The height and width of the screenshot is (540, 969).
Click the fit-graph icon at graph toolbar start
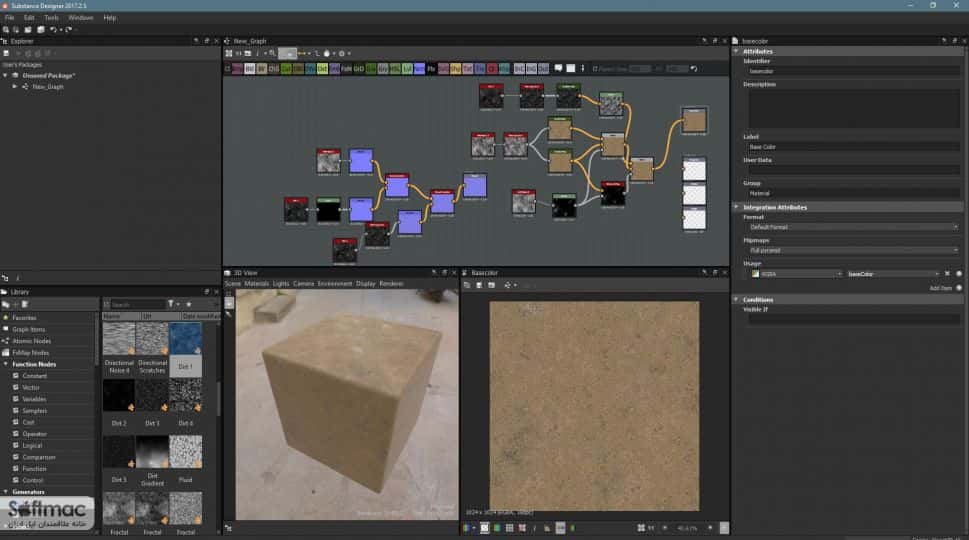[x=229, y=54]
